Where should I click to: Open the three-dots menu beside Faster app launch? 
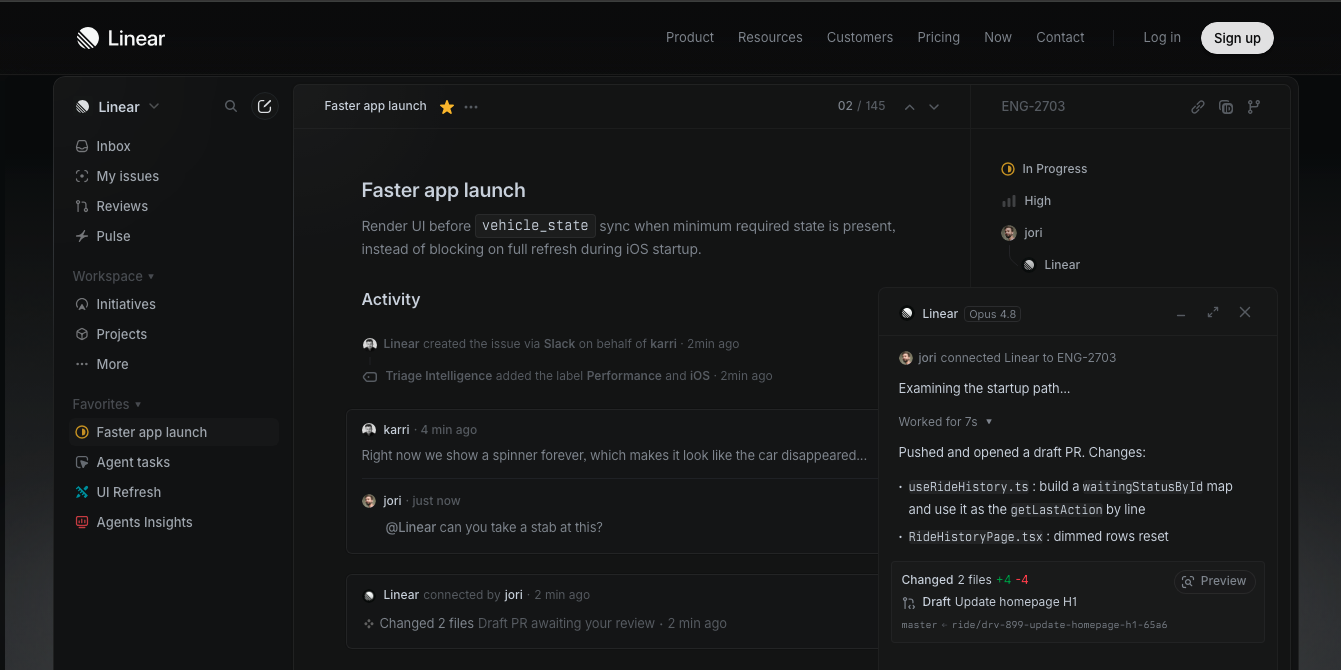[x=471, y=107]
